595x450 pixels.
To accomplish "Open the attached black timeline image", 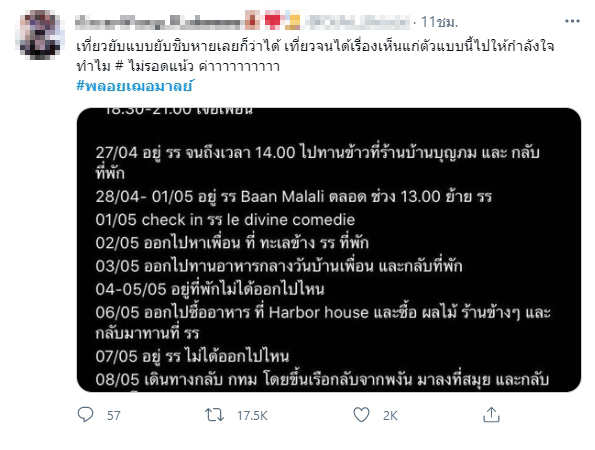I will point(329,250).
